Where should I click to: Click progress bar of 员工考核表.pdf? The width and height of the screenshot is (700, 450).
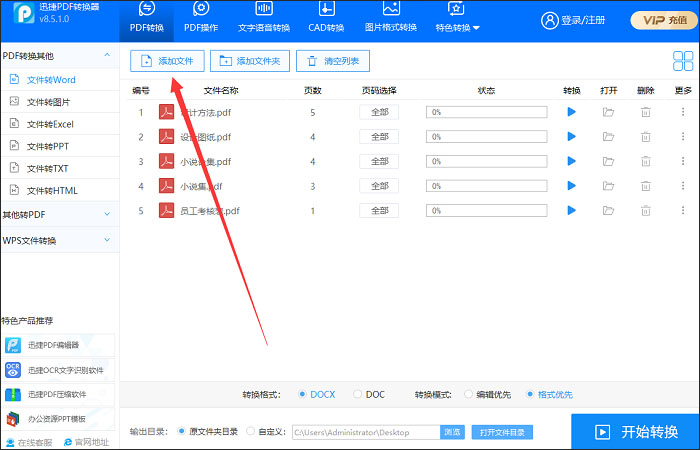[x=487, y=210]
